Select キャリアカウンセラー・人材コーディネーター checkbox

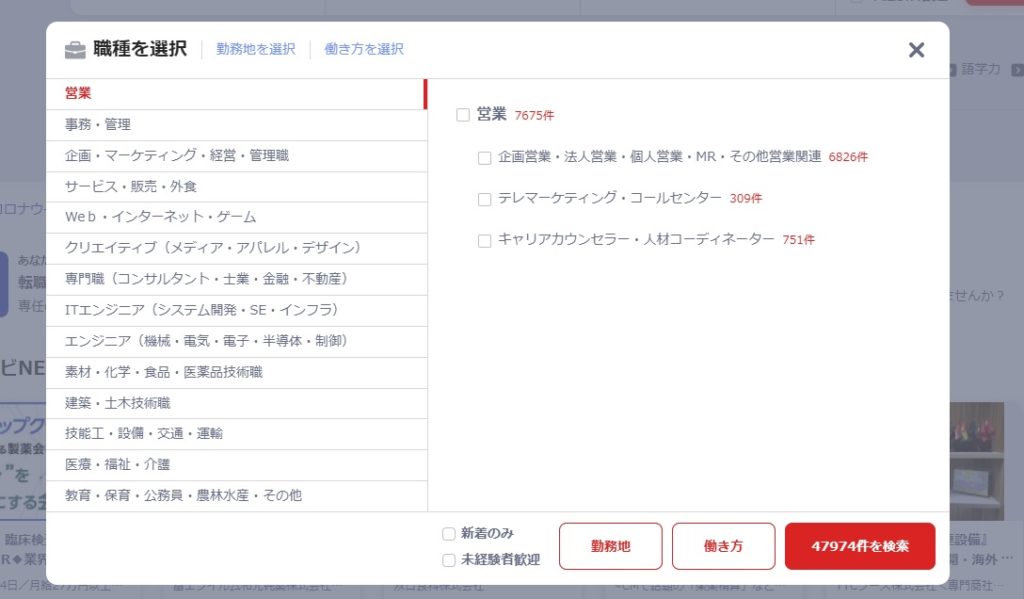(485, 240)
